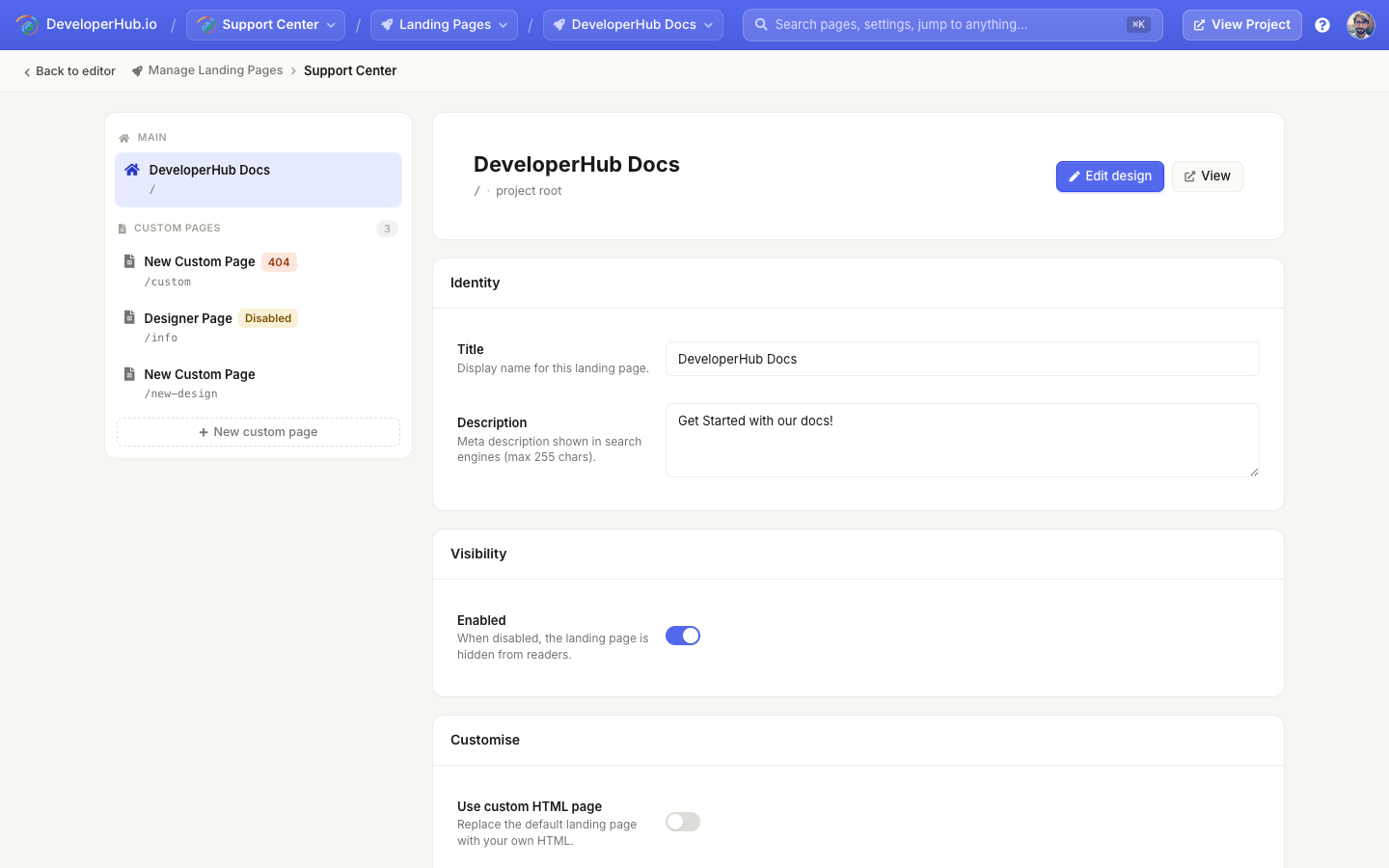Open the user profile avatar
The image size is (1389, 868).
1361,25
